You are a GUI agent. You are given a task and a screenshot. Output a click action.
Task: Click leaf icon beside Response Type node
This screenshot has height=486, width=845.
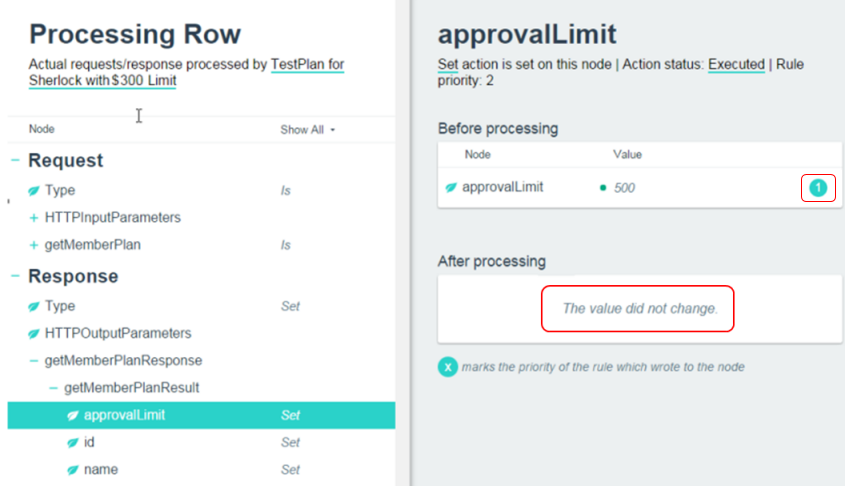(x=35, y=306)
